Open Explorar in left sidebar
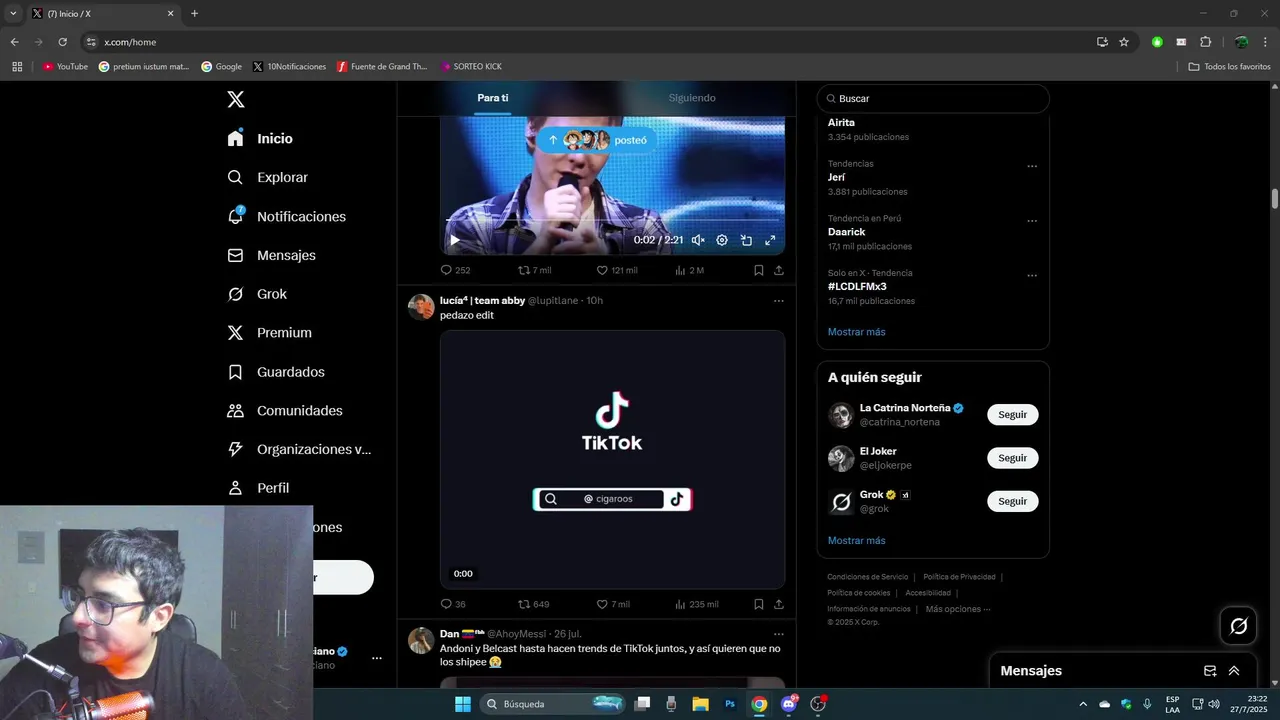This screenshot has height=720, width=1280. pos(267,177)
